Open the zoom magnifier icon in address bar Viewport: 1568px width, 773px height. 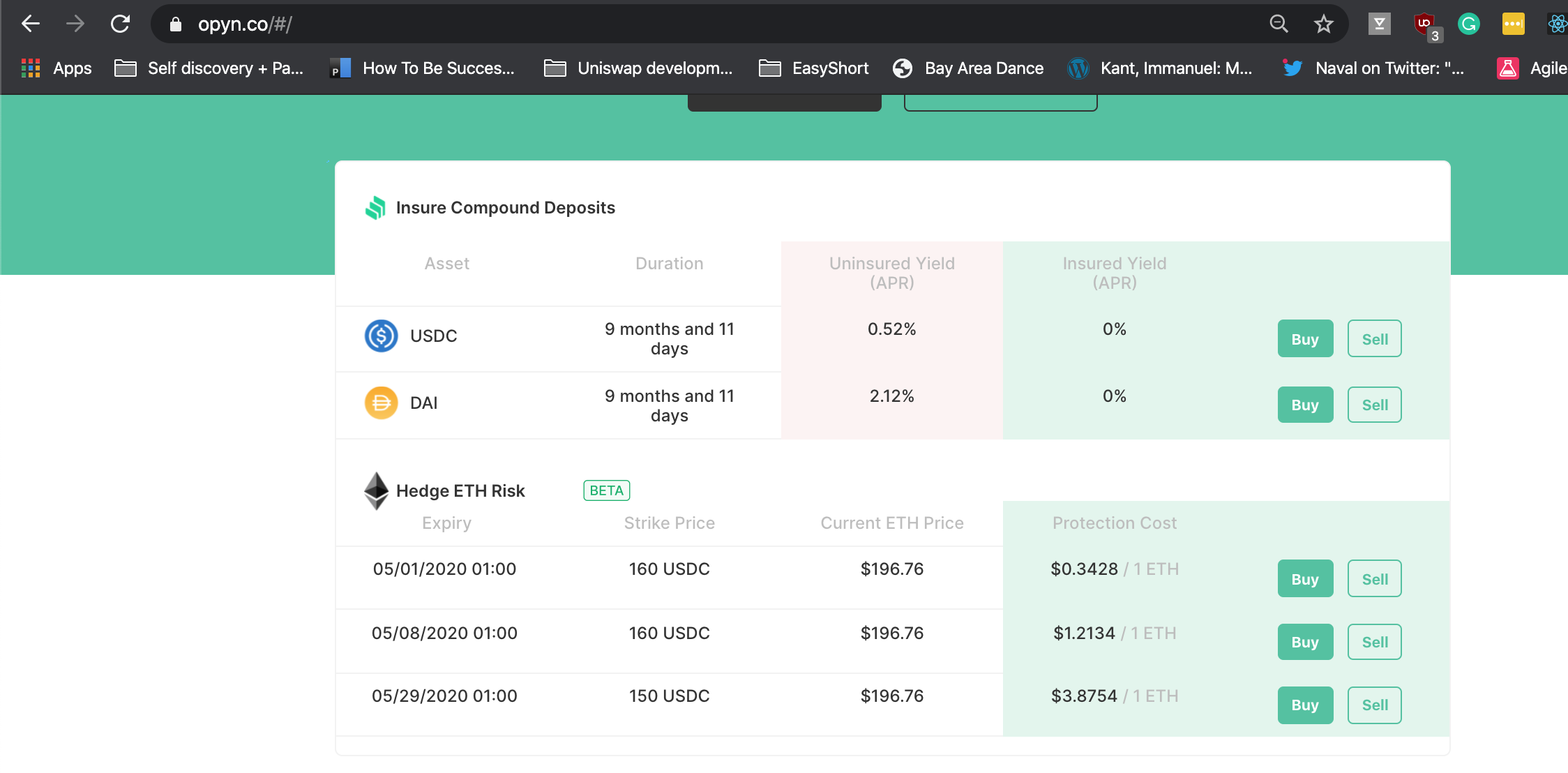(x=1279, y=24)
